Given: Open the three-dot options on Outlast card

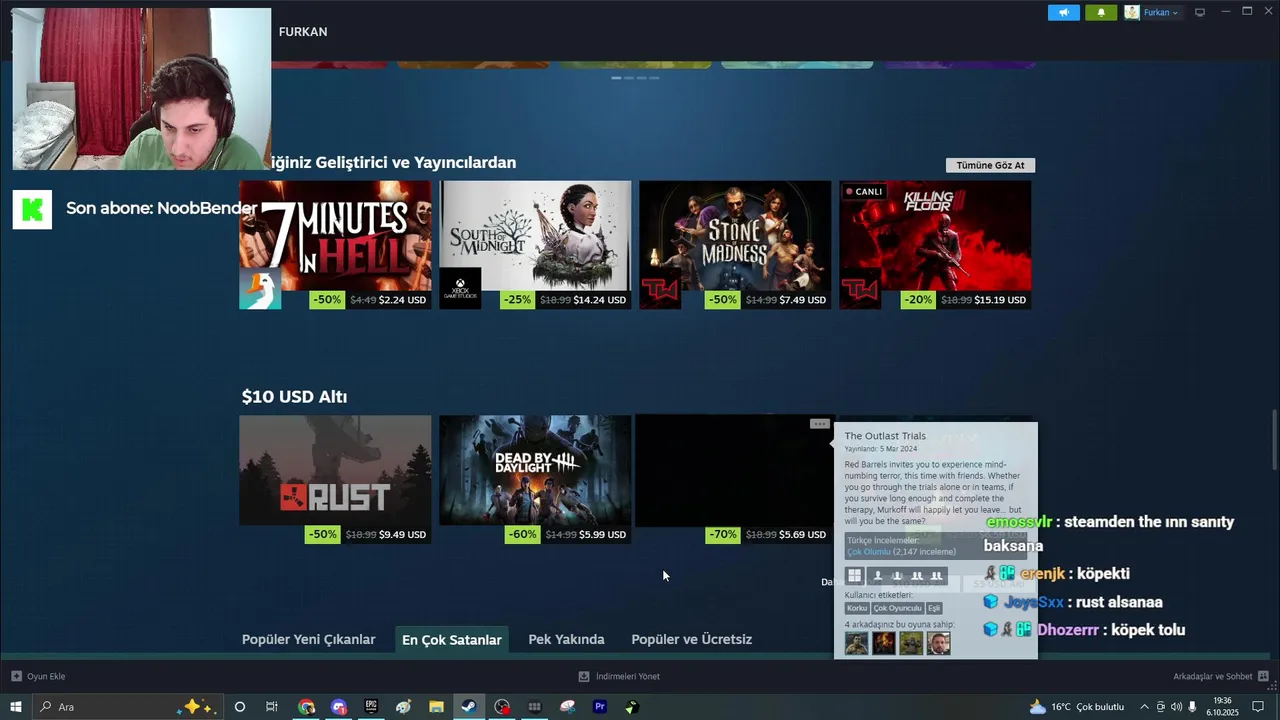Looking at the screenshot, I should coord(819,424).
